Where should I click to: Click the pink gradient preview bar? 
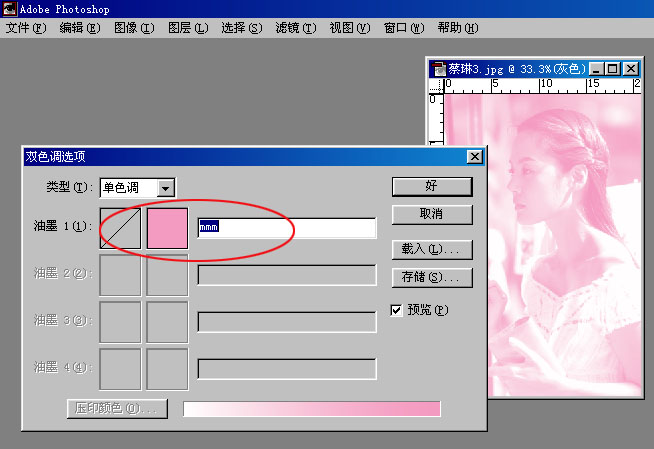pos(312,409)
